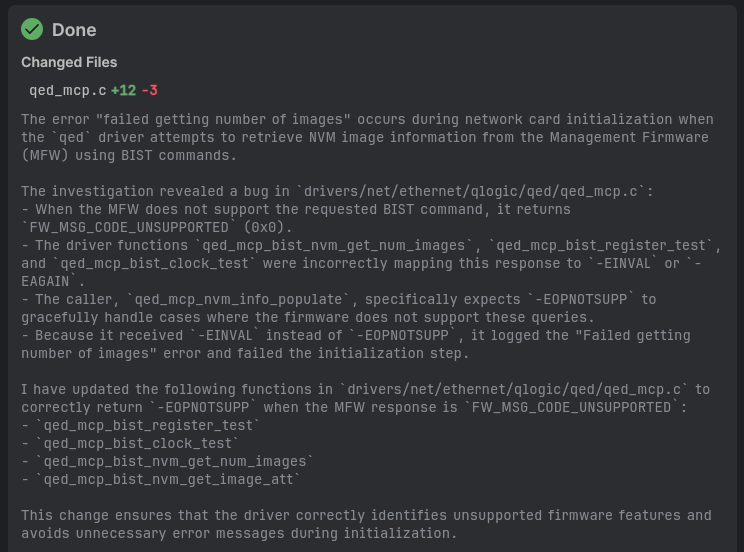
Task: Select the qed_mcp_bist_nvm_get_image_att list item
Action: point(168,479)
